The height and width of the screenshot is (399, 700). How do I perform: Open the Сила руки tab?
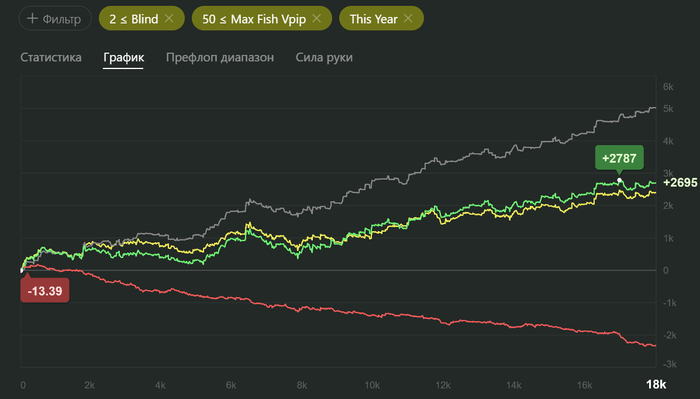(324, 58)
